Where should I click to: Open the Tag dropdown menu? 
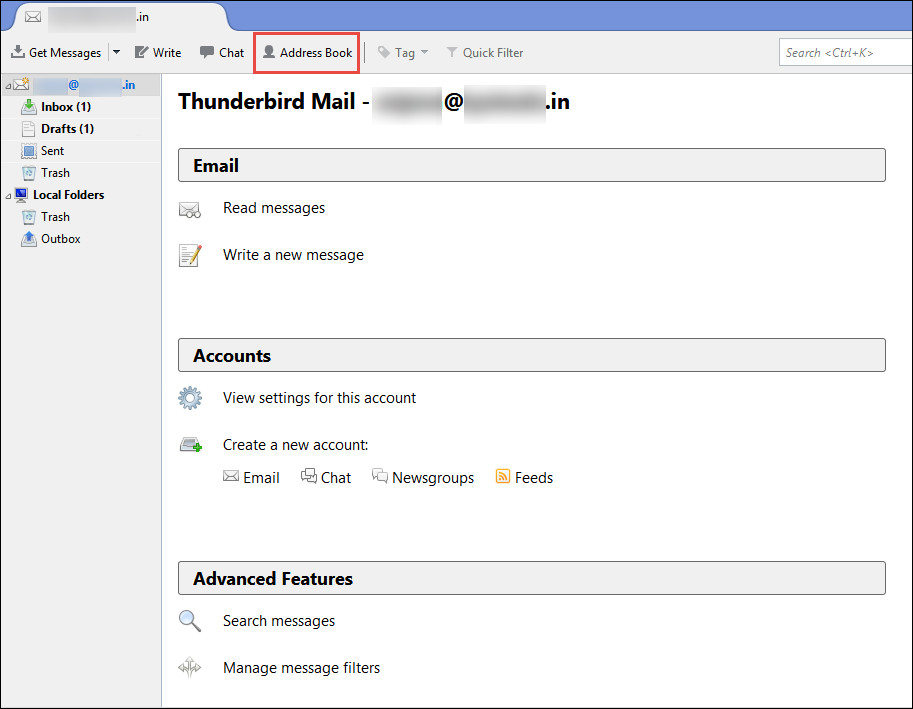[403, 52]
